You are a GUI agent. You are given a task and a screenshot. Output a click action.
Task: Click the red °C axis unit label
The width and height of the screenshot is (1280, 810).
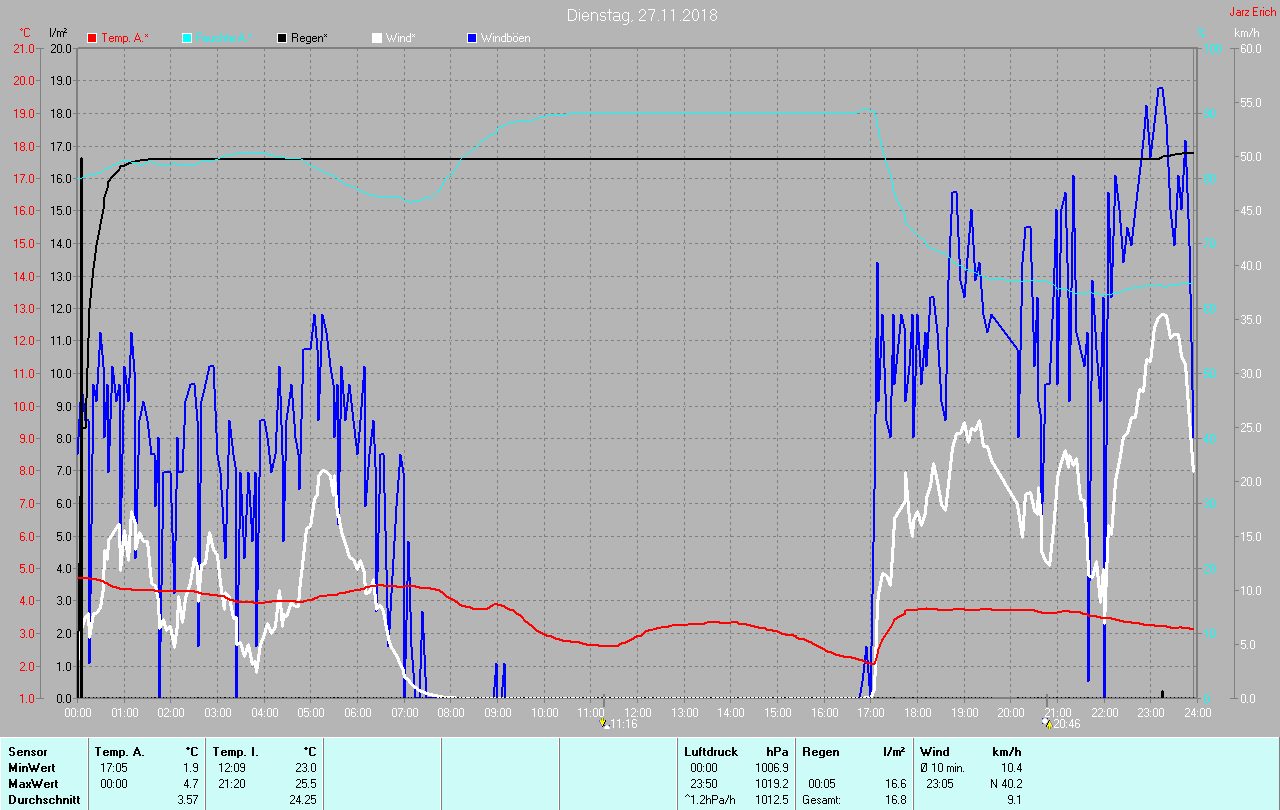(x=25, y=33)
